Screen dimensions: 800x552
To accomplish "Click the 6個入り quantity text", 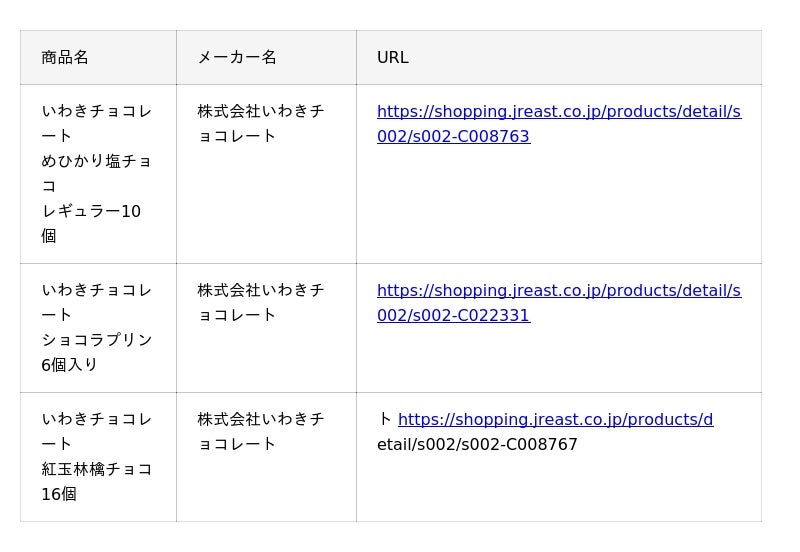I will (70, 365).
